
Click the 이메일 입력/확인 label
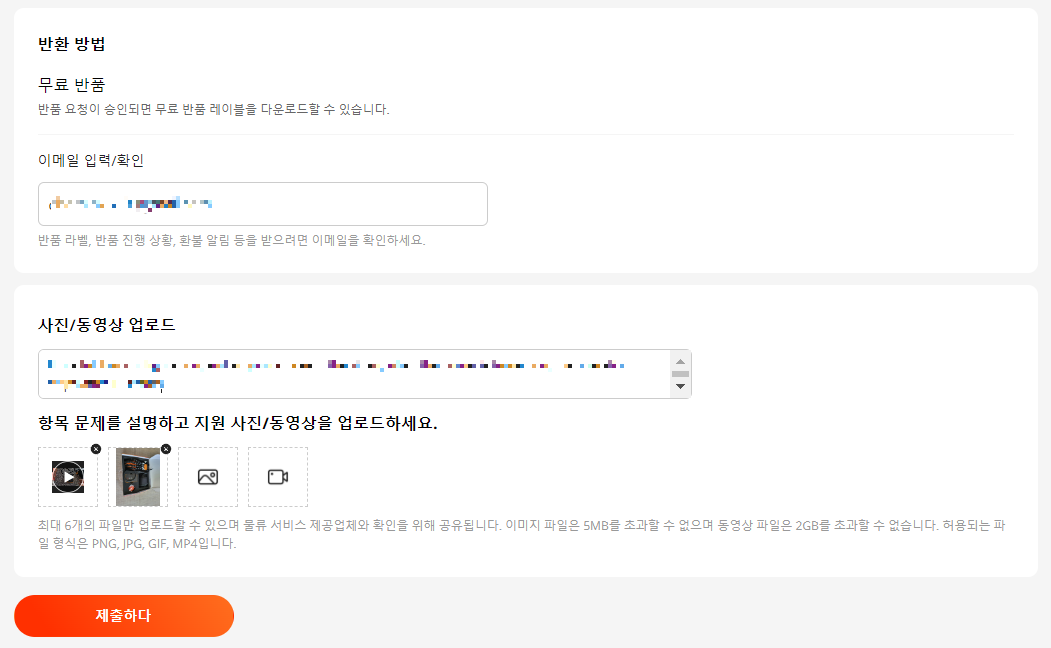click(x=91, y=160)
